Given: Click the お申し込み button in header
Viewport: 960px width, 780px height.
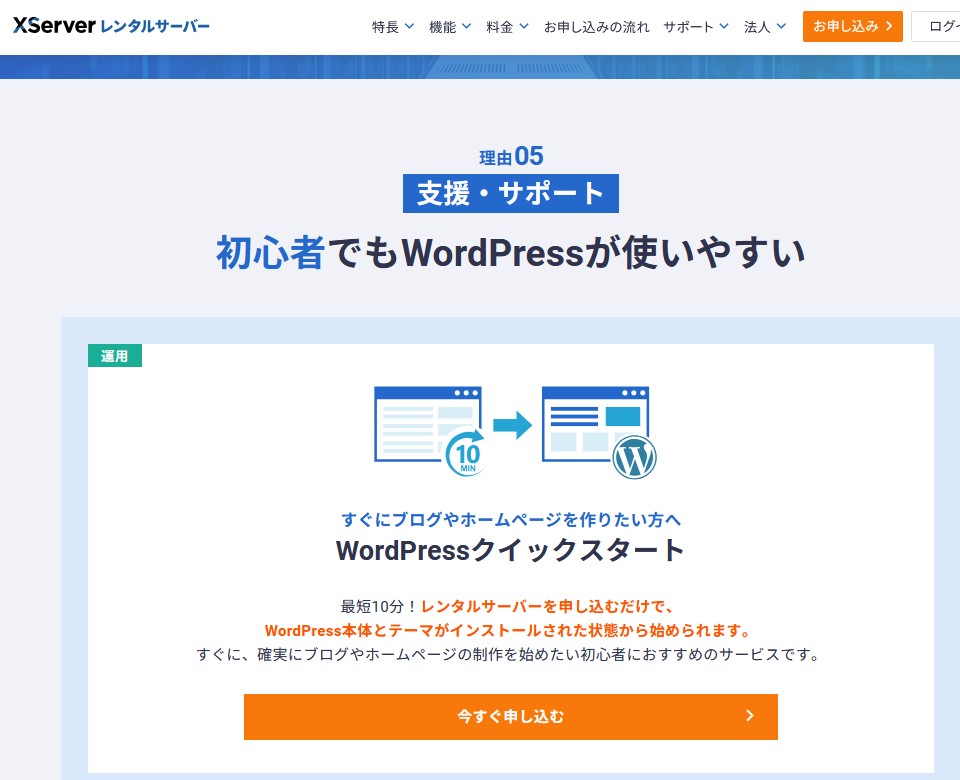Looking at the screenshot, I should [852, 27].
